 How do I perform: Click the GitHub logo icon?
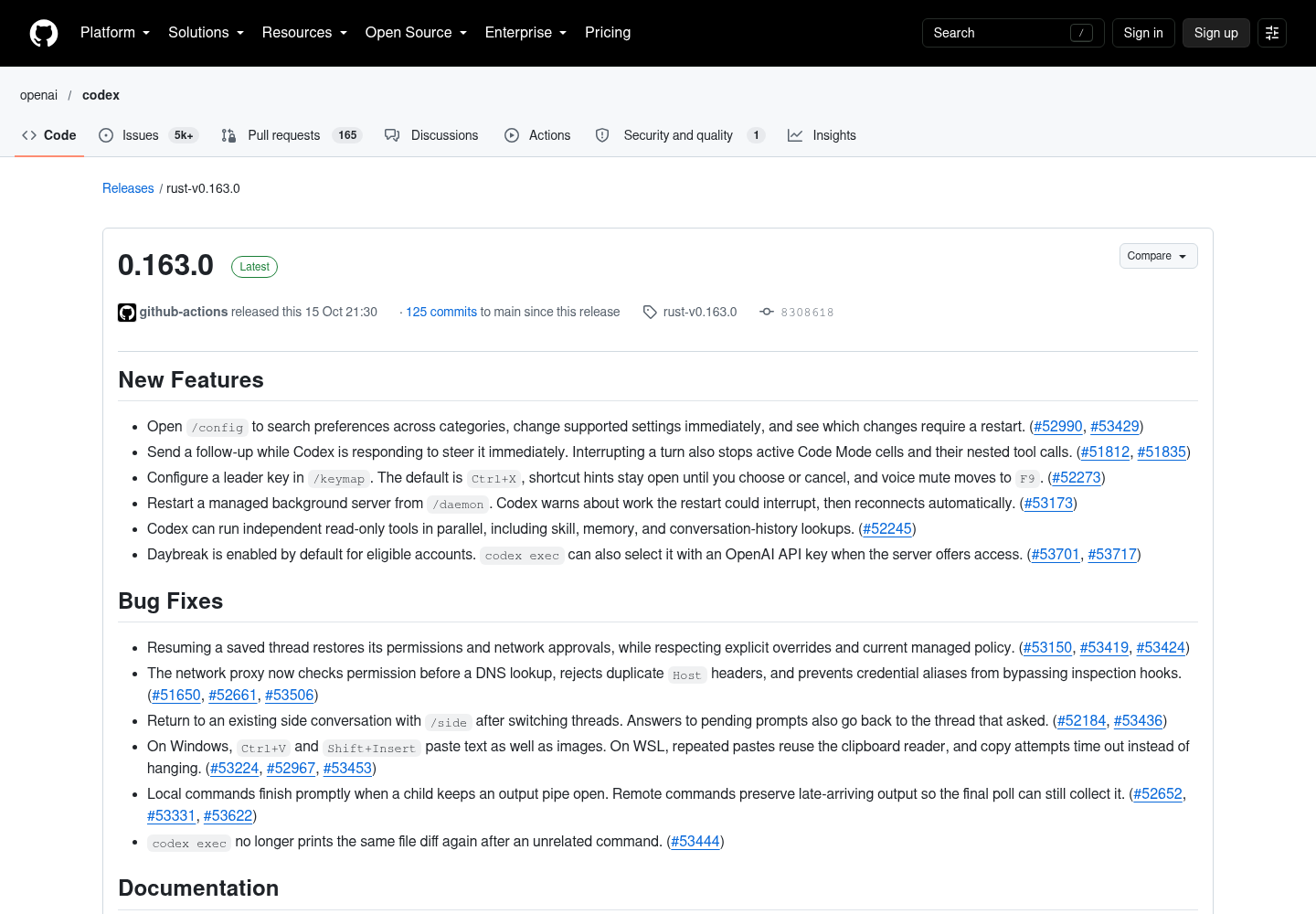(x=44, y=33)
